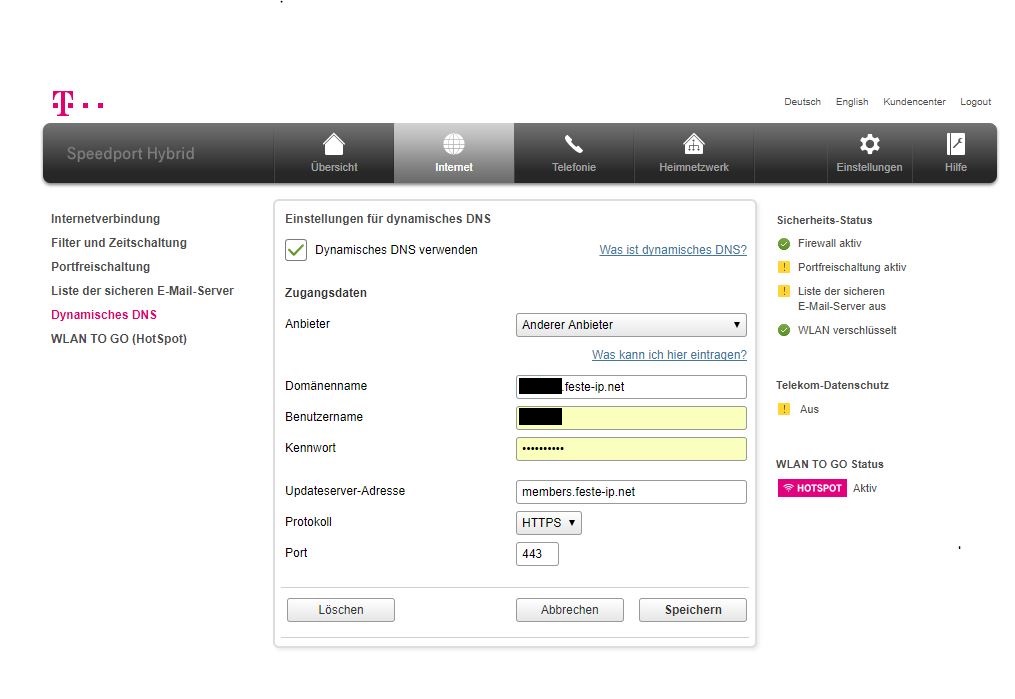Click the pink HOTSPOT badge
The image size is (1015, 699).
[812, 488]
